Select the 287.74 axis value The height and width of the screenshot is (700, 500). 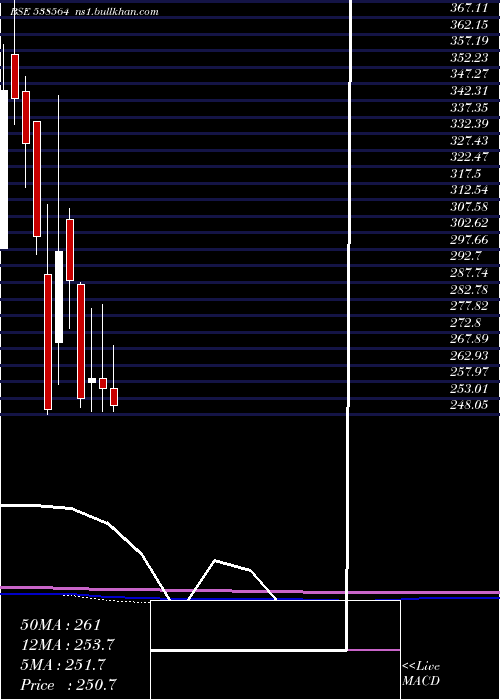[469, 273]
